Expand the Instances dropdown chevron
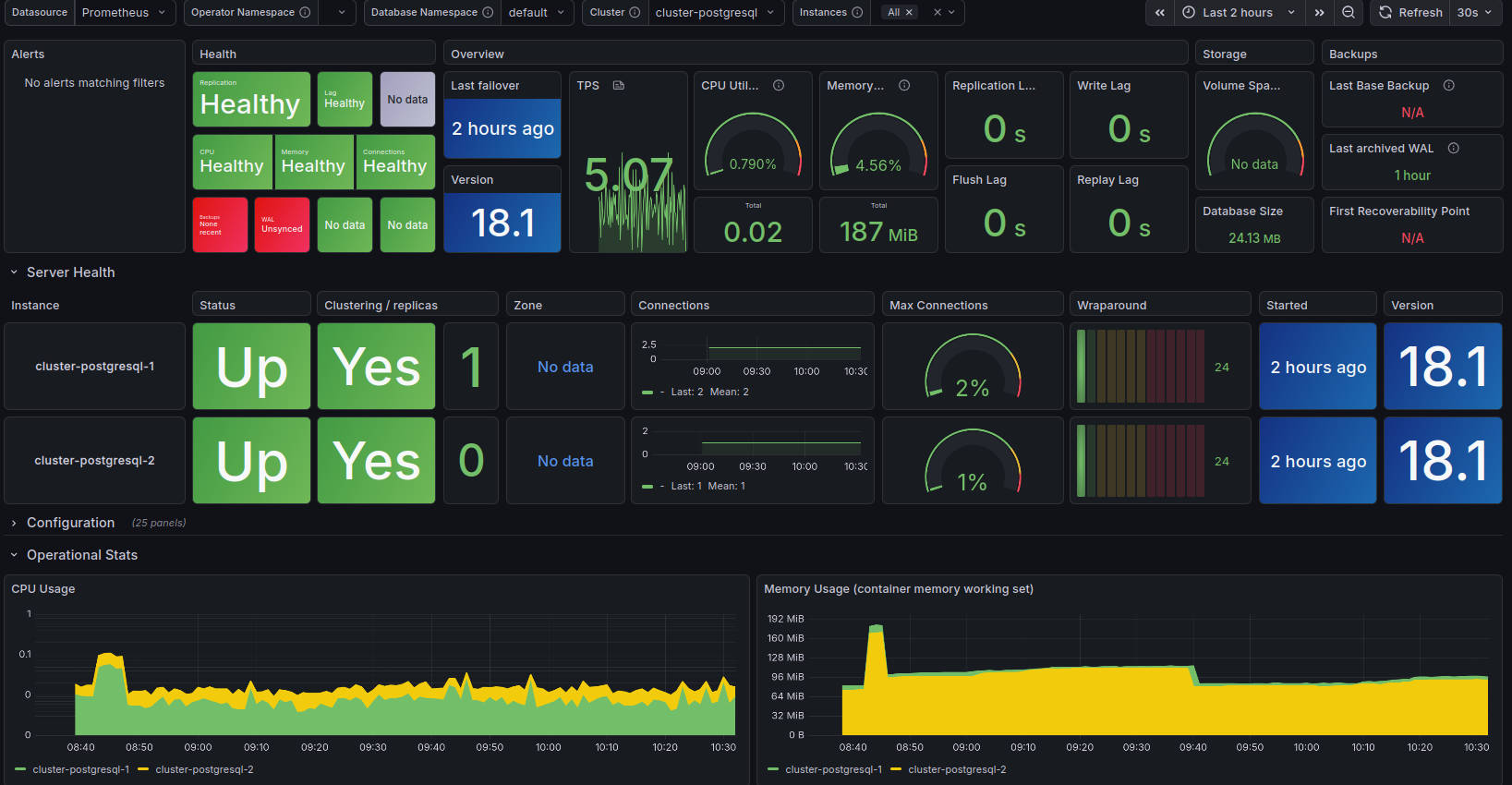Image resolution: width=1512 pixels, height=785 pixels. 951,12
